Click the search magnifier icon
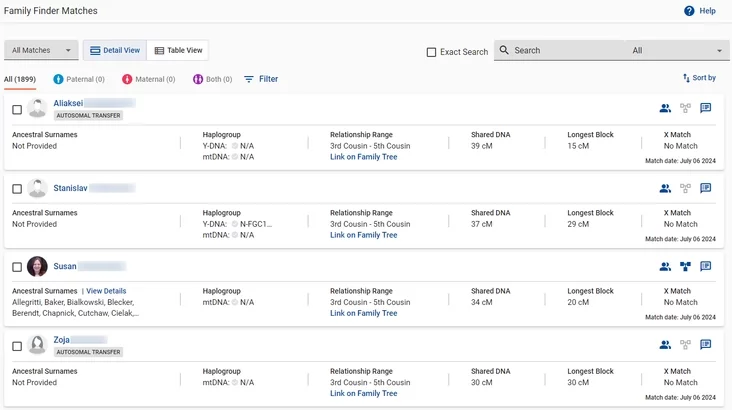Image resolution: width=732 pixels, height=410 pixels. coord(504,50)
